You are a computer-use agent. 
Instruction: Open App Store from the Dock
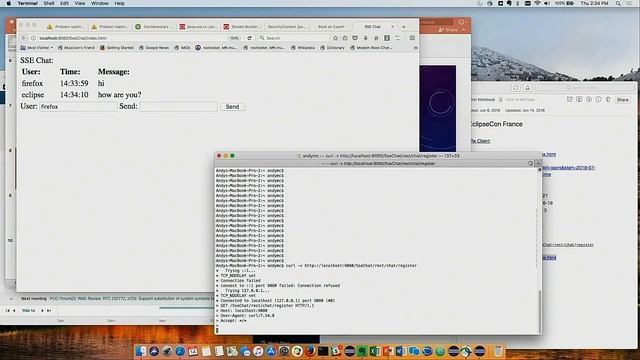[x=271, y=351]
